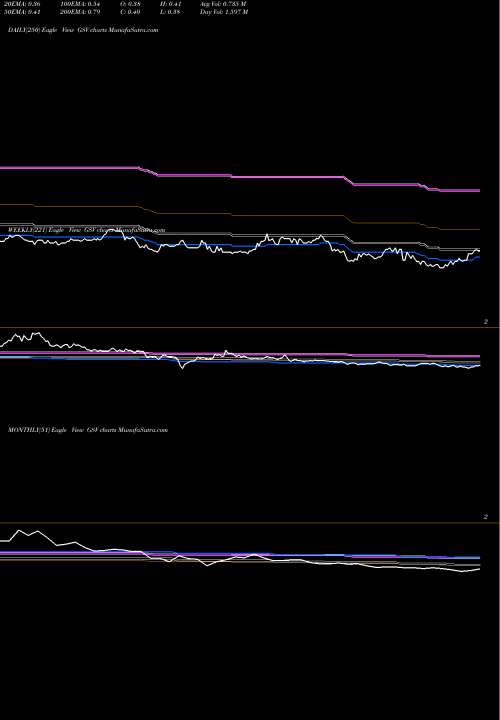Click the open price O: label
The width and height of the screenshot is (500, 720).
[130, 4]
